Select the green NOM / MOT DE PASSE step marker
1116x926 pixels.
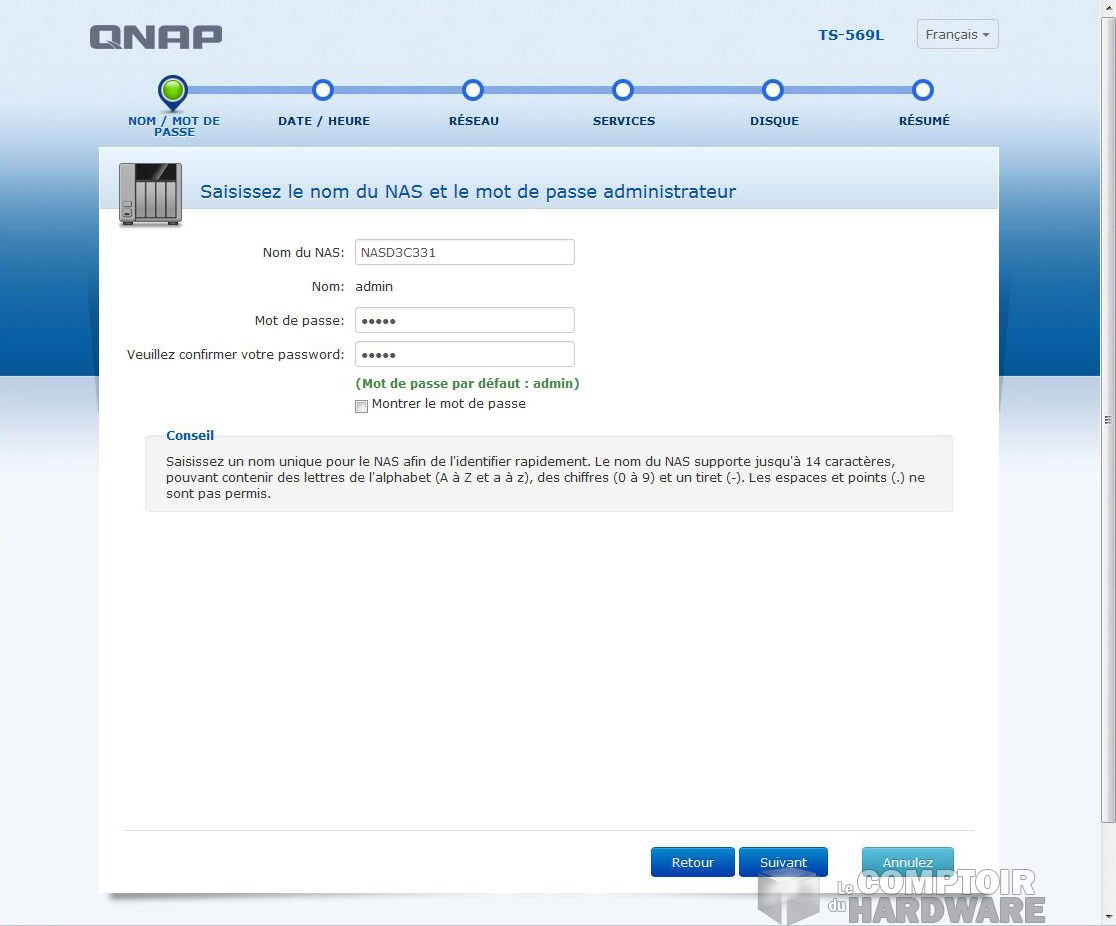(x=173, y=91)
